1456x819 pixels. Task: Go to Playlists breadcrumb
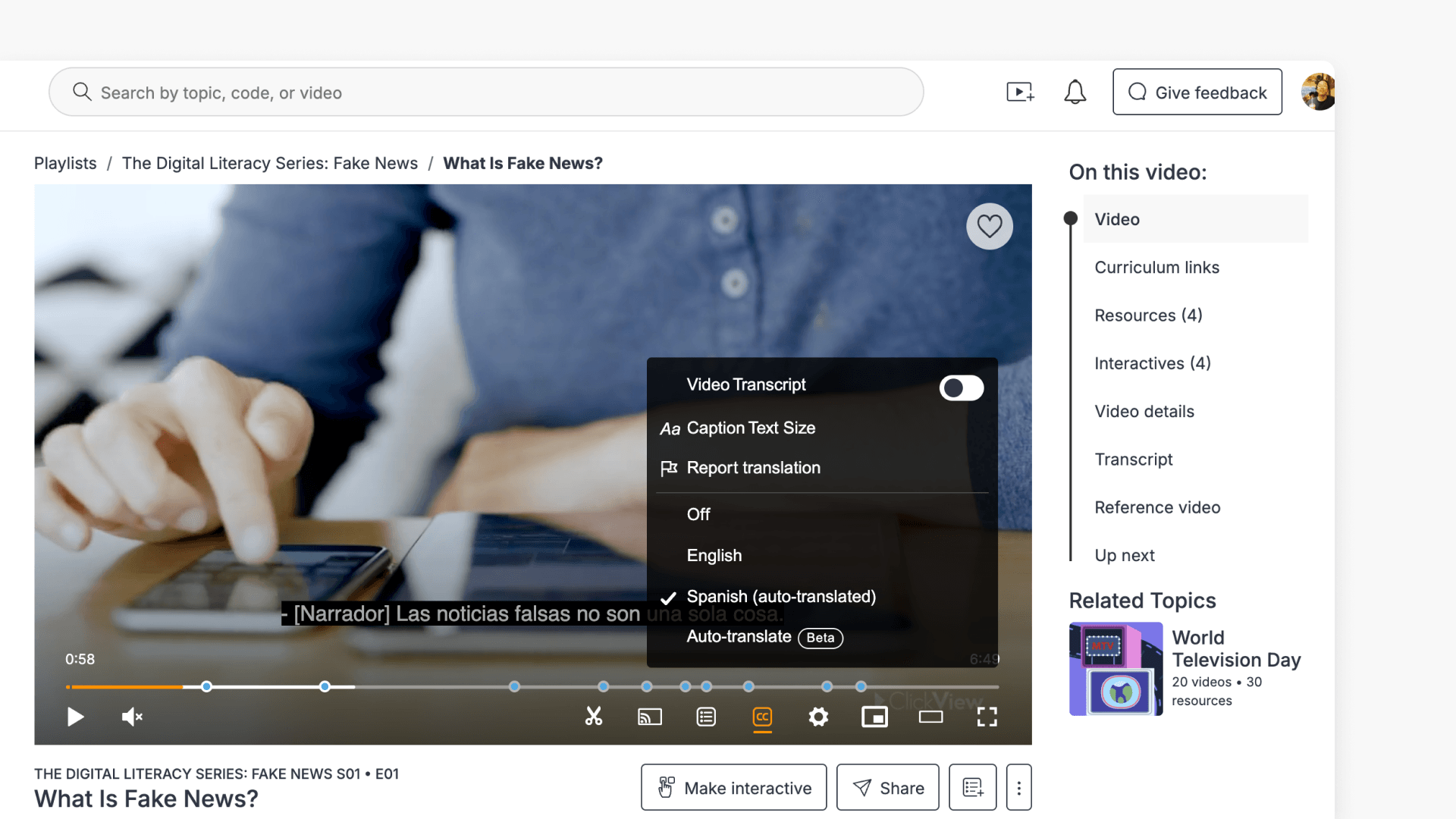click(x=65, y=163)
